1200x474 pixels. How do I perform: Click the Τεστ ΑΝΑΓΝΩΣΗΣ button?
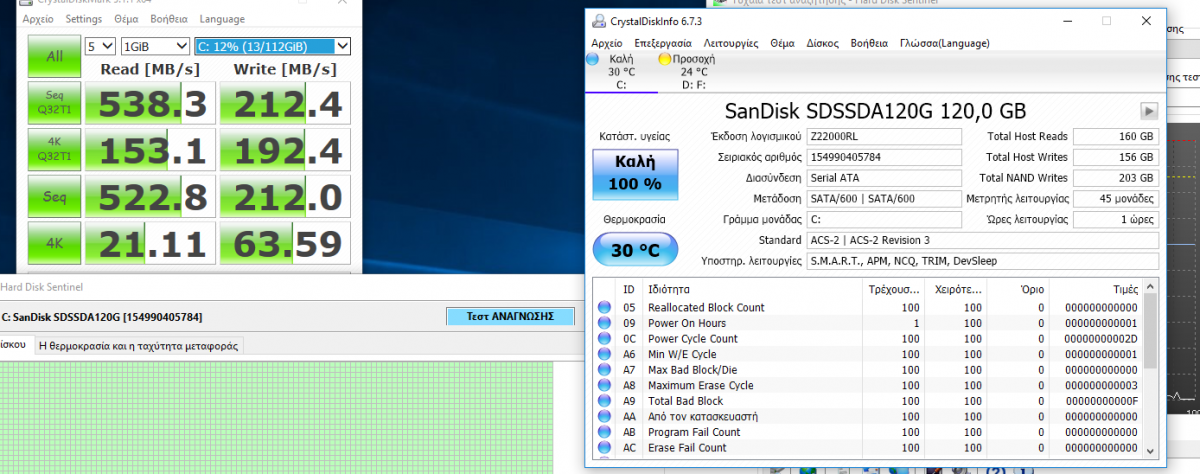coord(511,317)
